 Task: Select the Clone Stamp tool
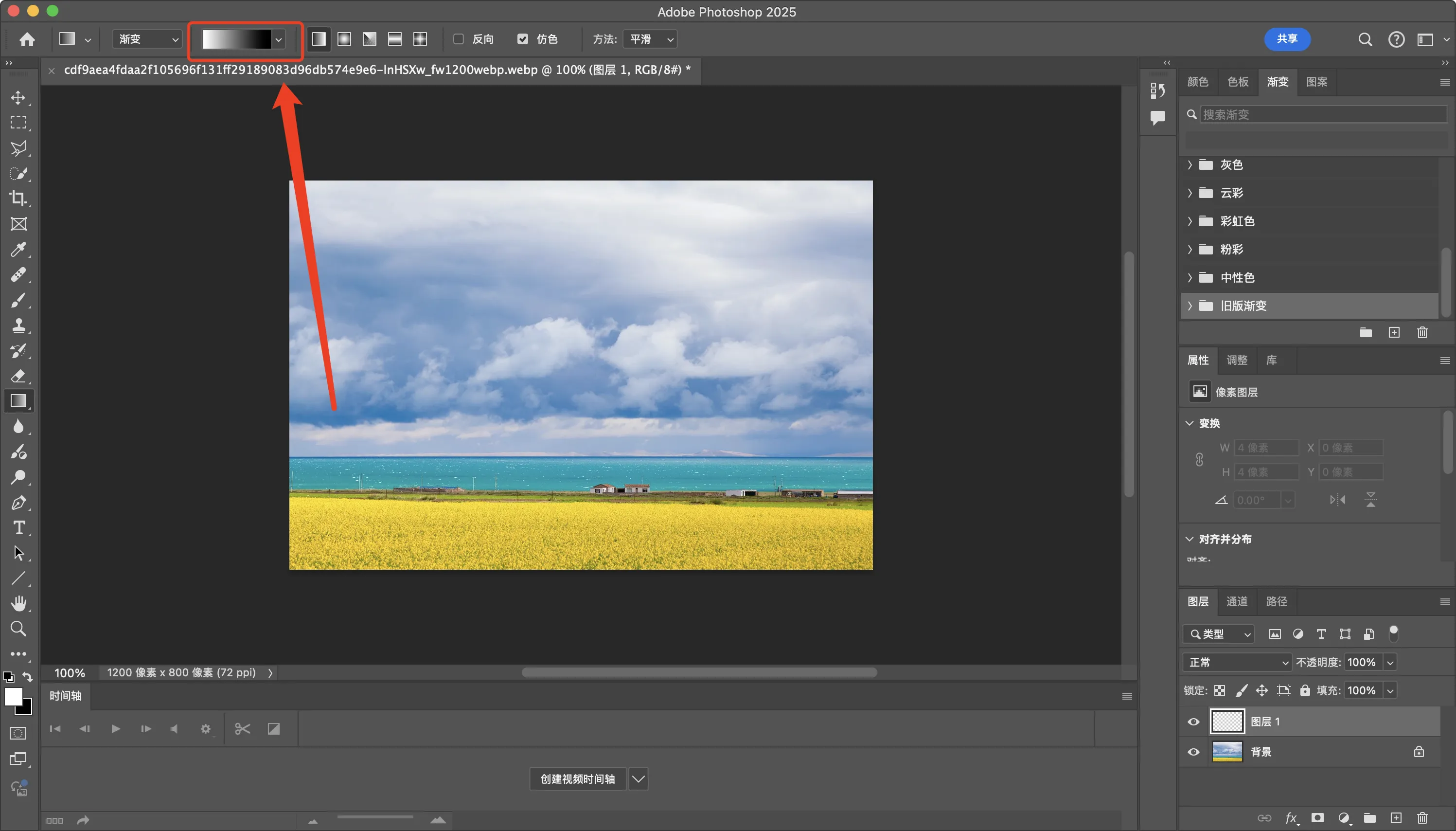pos(18,325)
